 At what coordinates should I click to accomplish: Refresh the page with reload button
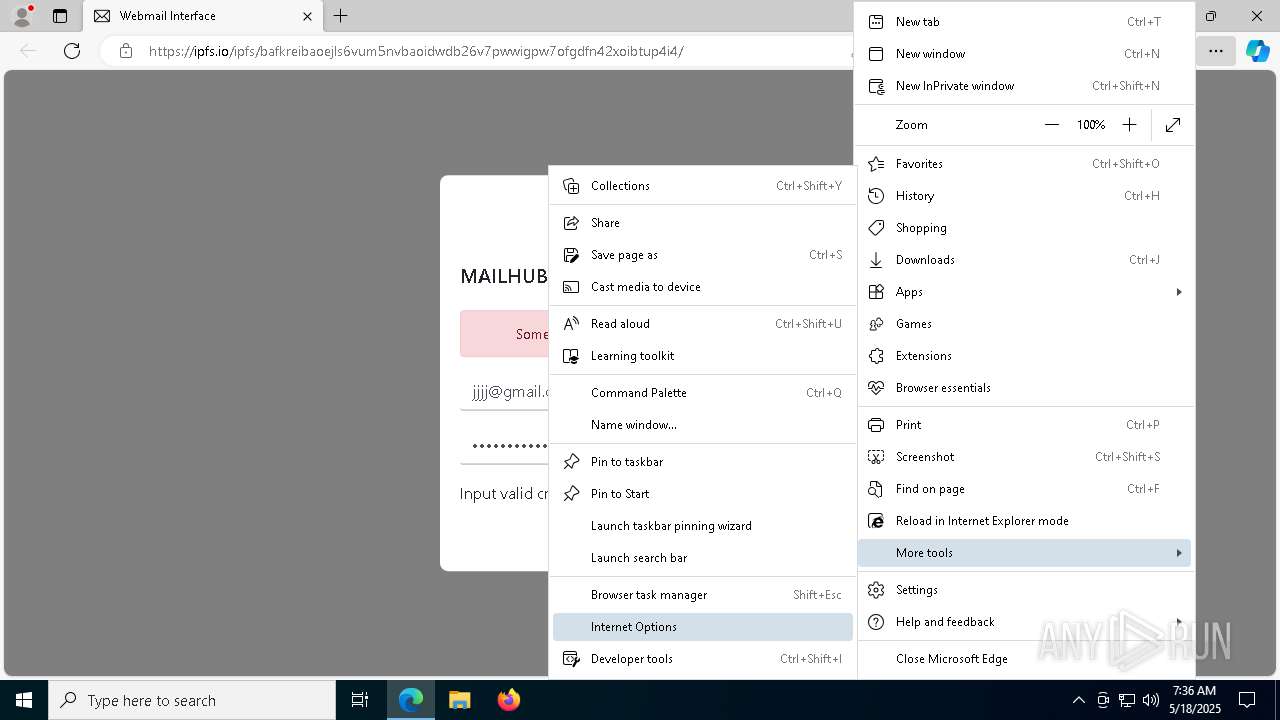click(72, 51)
